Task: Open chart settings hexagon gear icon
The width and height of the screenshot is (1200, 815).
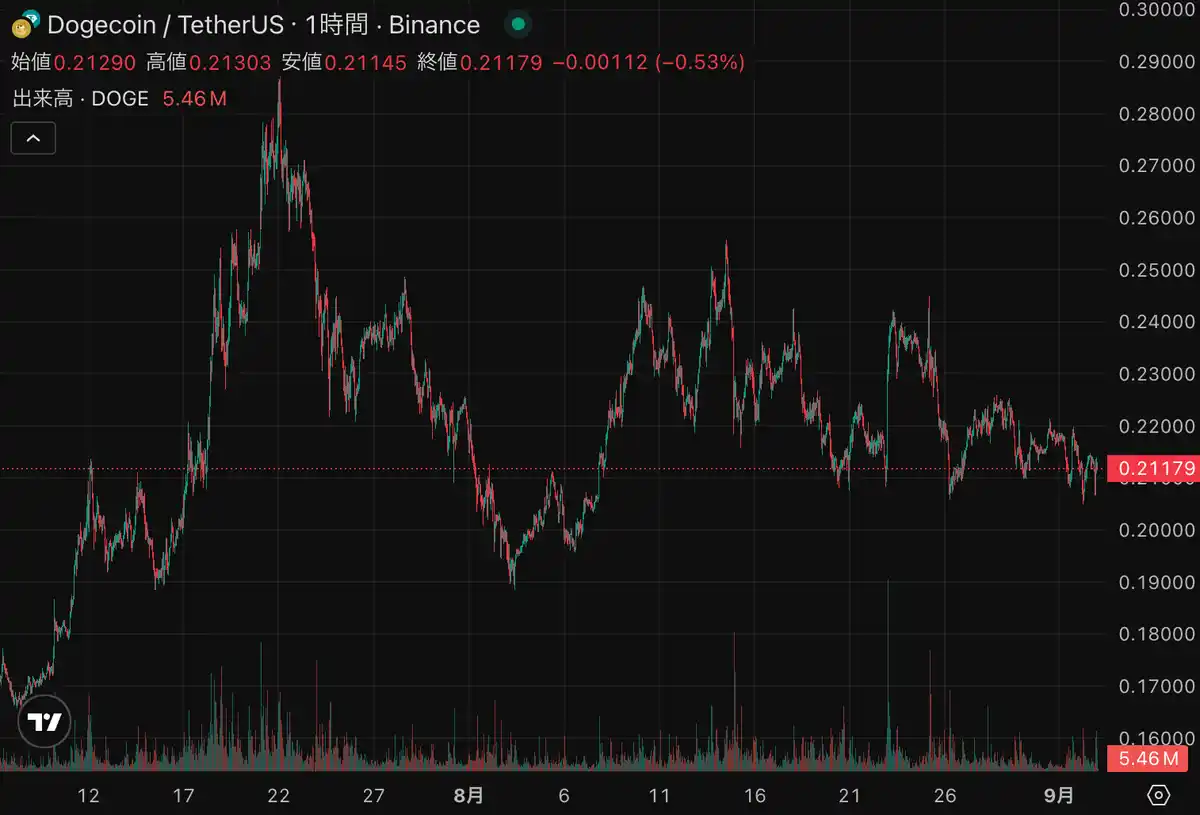Action: (x=1159, y=795)
